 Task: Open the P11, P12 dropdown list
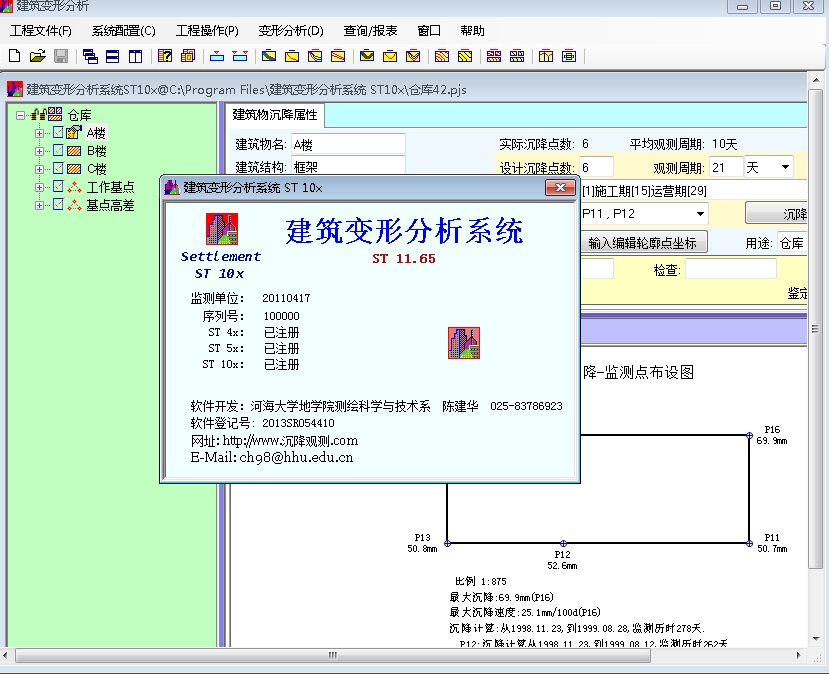[x=703, y=213]
